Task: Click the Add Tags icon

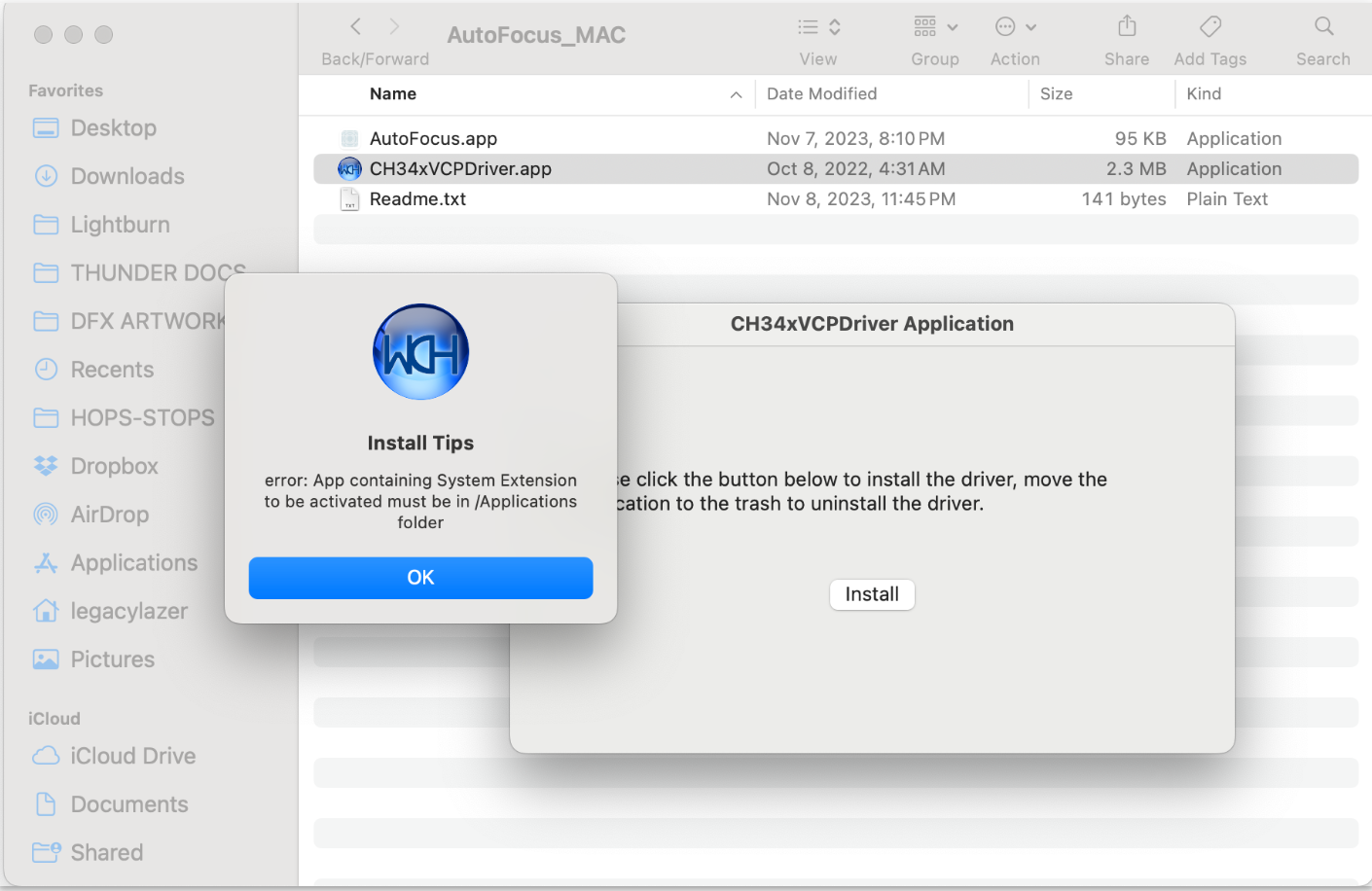Action: pyautogui.click(x=1210, y=26)
